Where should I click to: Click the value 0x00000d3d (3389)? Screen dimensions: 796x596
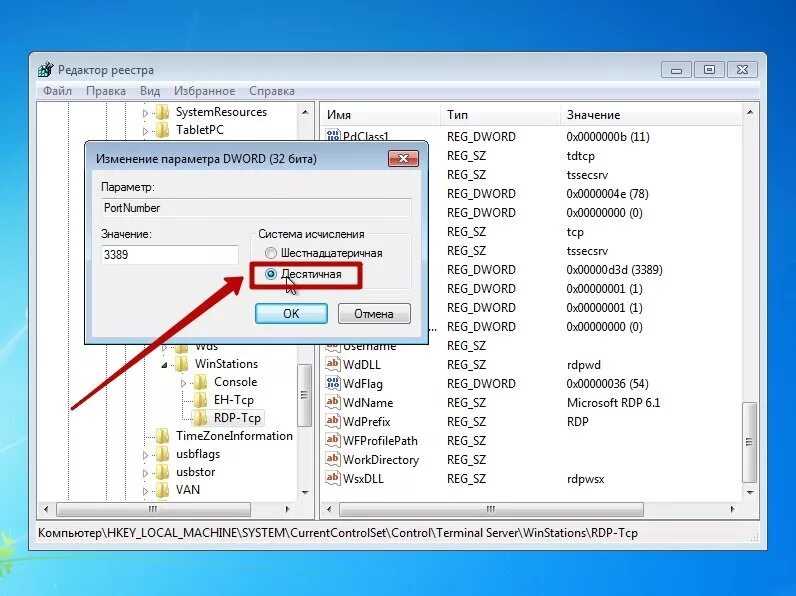pos(614,270)
